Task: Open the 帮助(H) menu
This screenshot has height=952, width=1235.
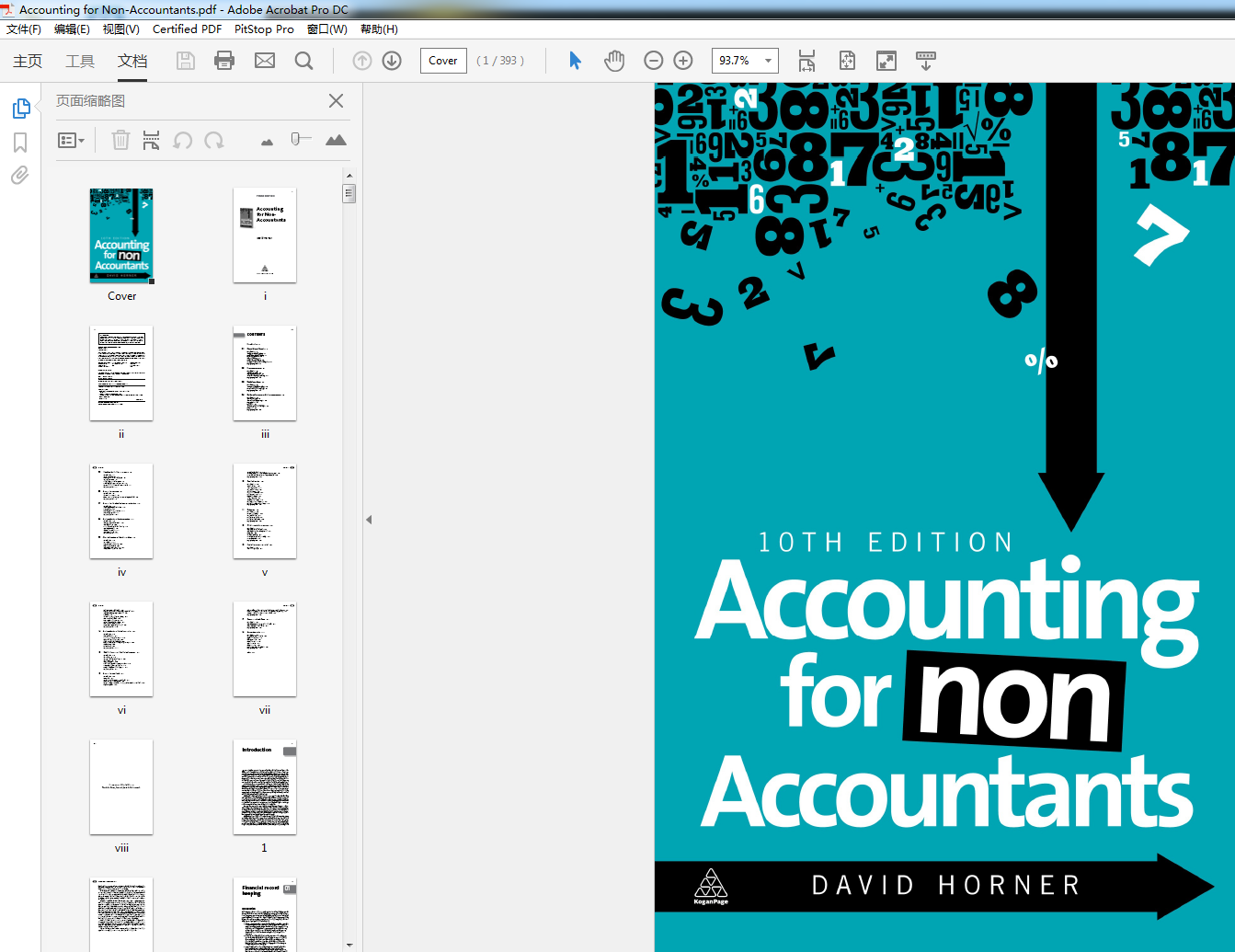Action: [x=379, y=29]
